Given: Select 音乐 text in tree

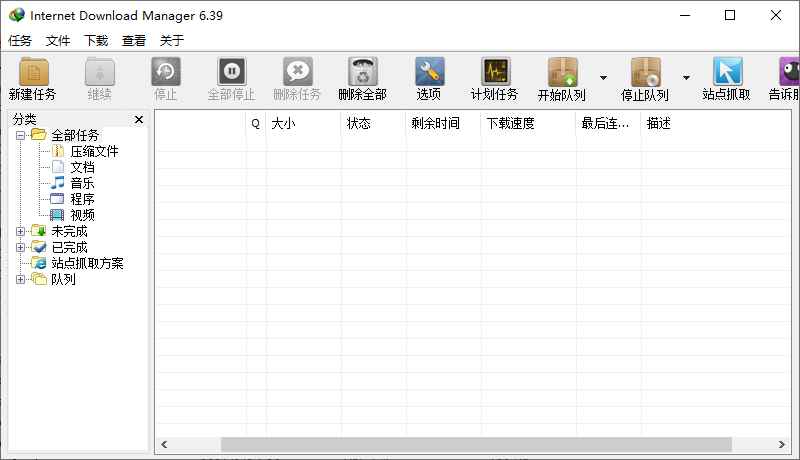Looking at the screenshot, I should click(82, 183).
